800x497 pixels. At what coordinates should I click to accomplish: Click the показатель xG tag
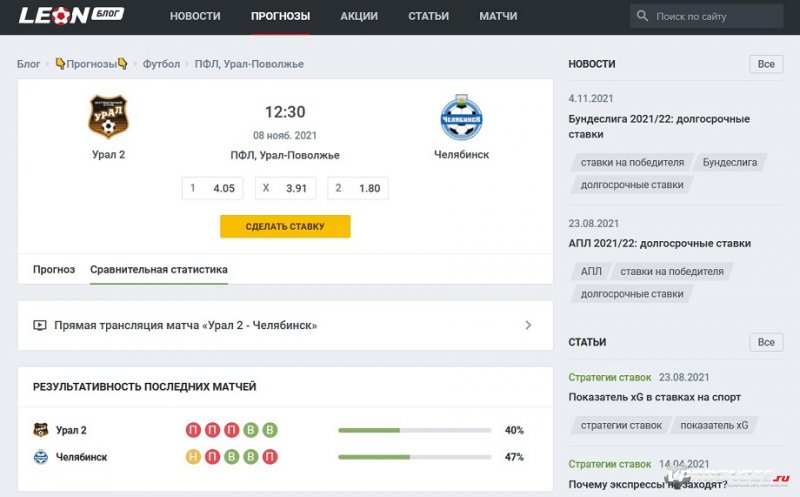714,425
